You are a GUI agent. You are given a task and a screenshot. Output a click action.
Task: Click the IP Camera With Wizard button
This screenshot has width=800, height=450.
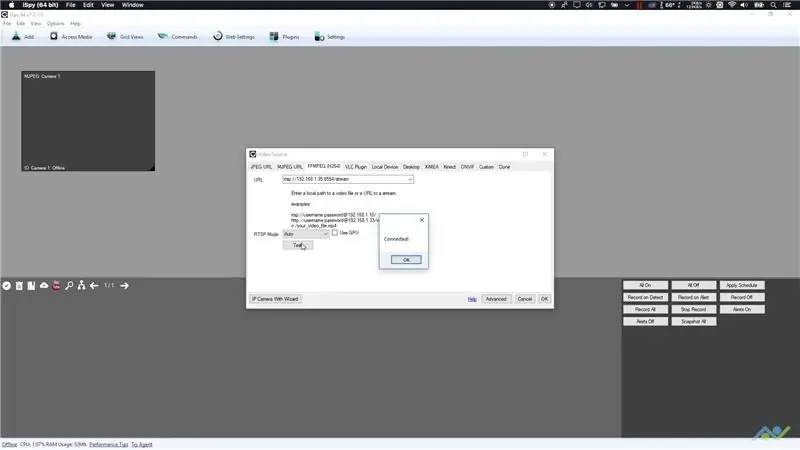point(275,299)
